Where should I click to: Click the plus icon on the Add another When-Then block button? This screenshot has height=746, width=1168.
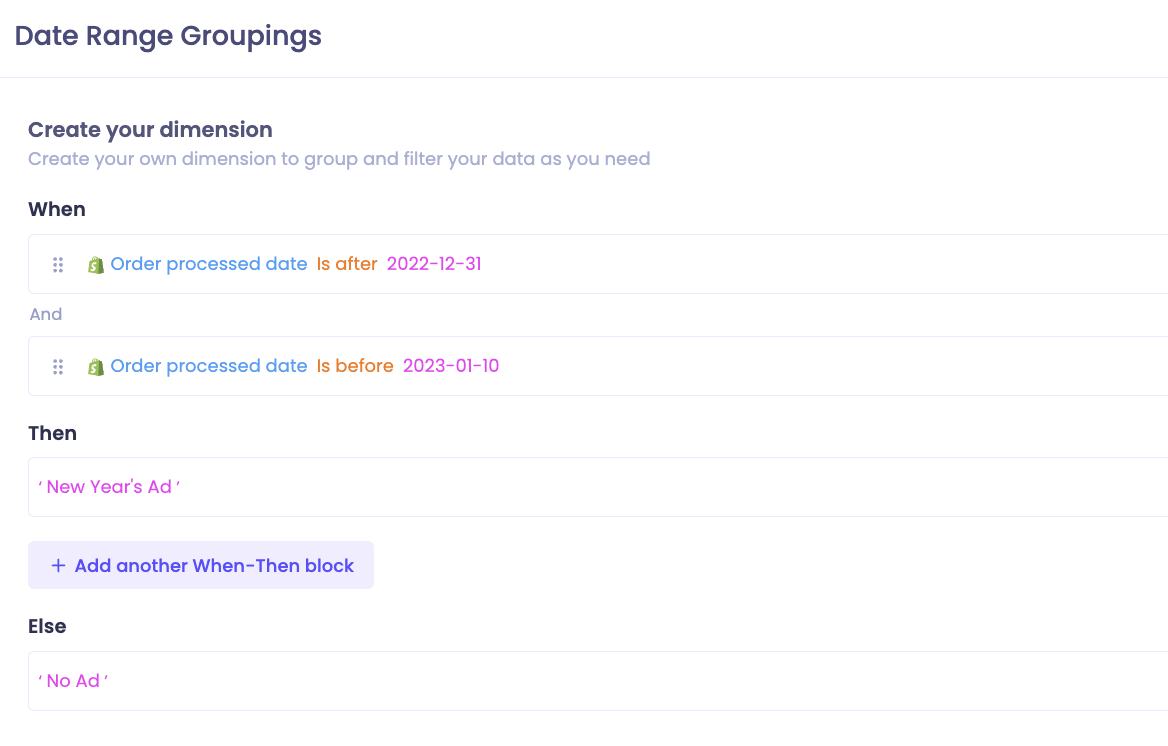click(x=58, y=566)
